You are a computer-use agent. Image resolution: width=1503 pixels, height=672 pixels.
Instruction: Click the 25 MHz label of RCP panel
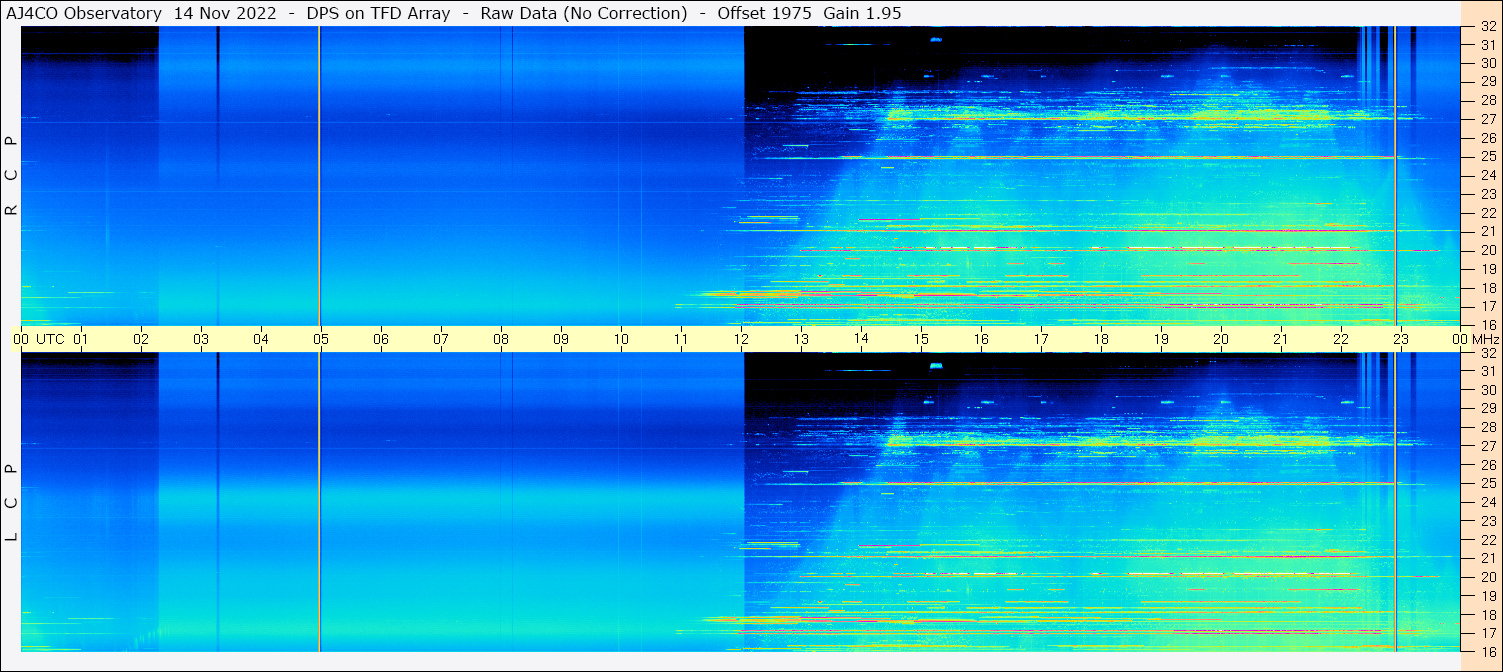pyautogui.click(x=1488, y=156)
